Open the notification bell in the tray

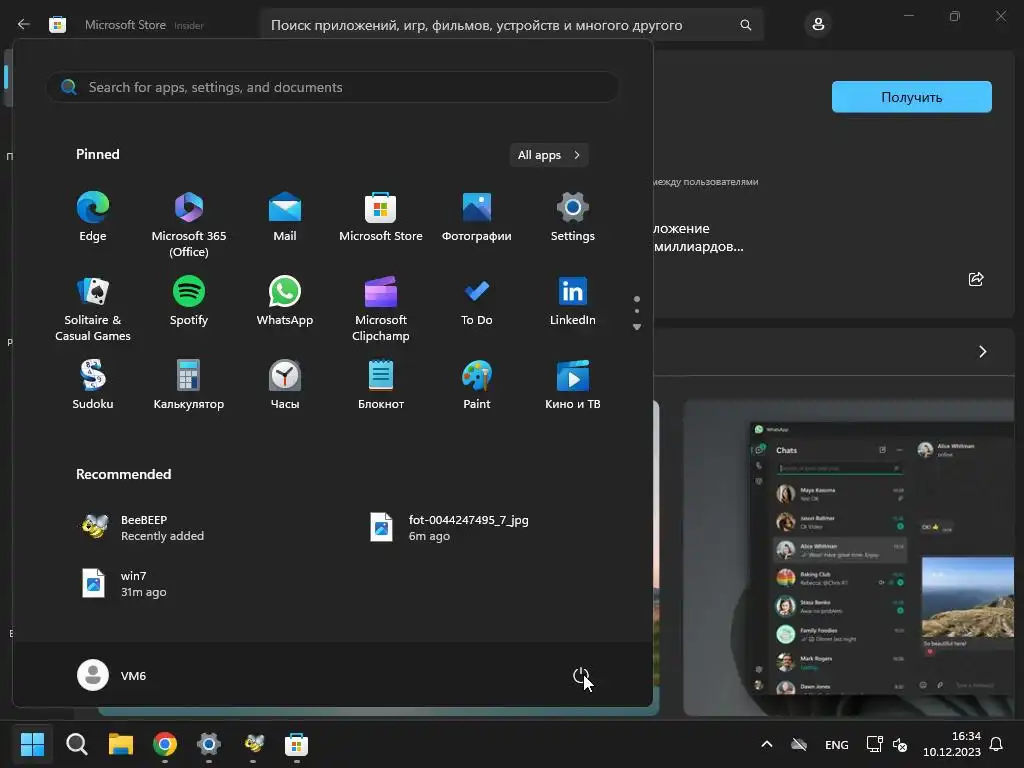pos(997,744)
